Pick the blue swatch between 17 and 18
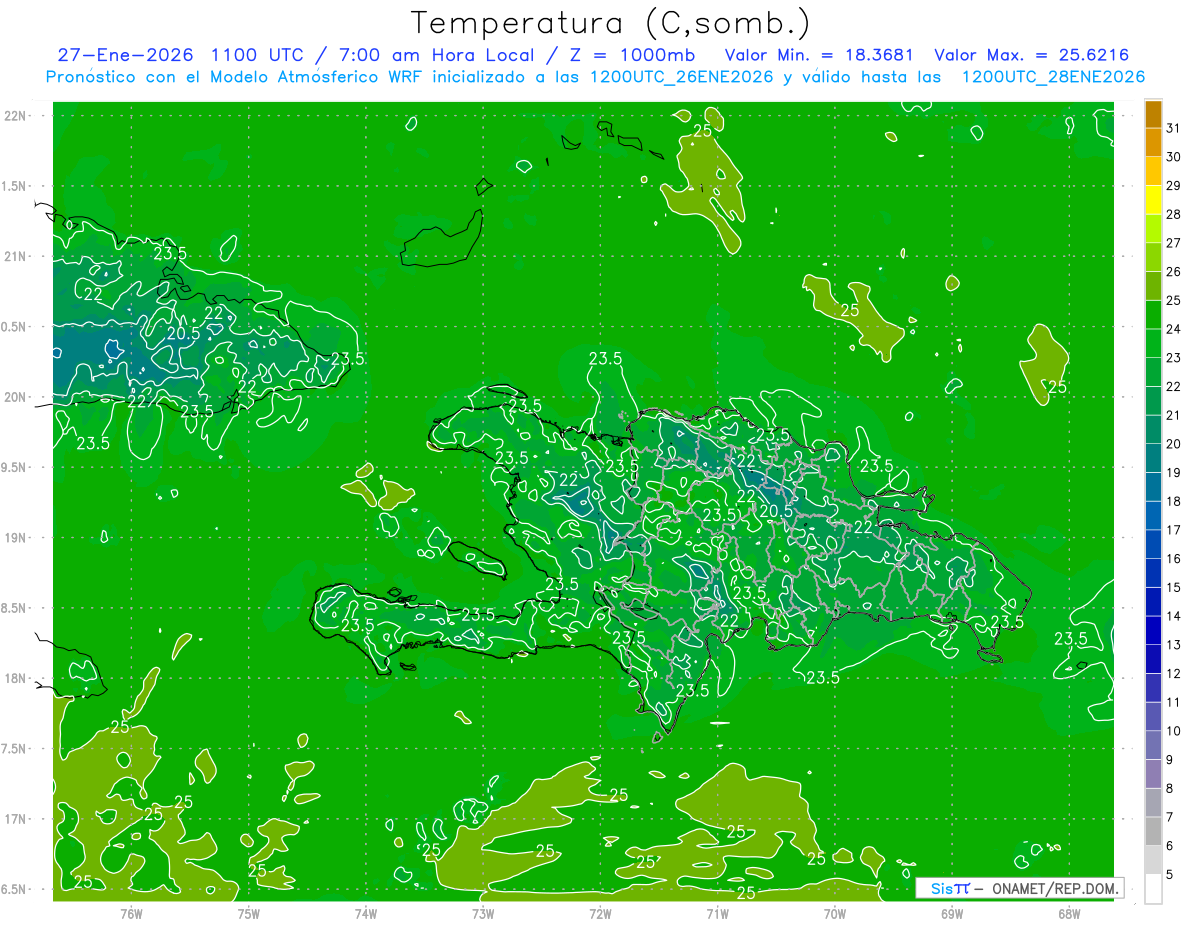Screen dimensions: 1200x927 point(1153,516)
